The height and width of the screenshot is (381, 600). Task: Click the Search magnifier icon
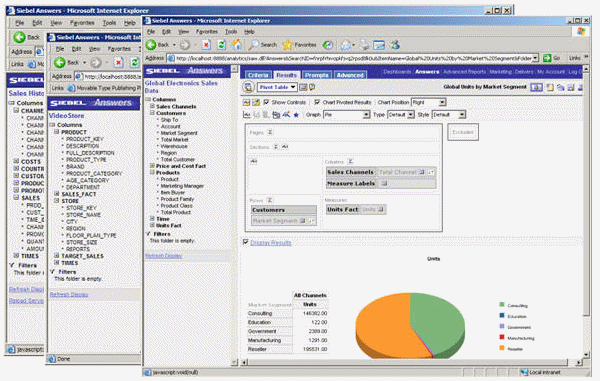(253, 45)
